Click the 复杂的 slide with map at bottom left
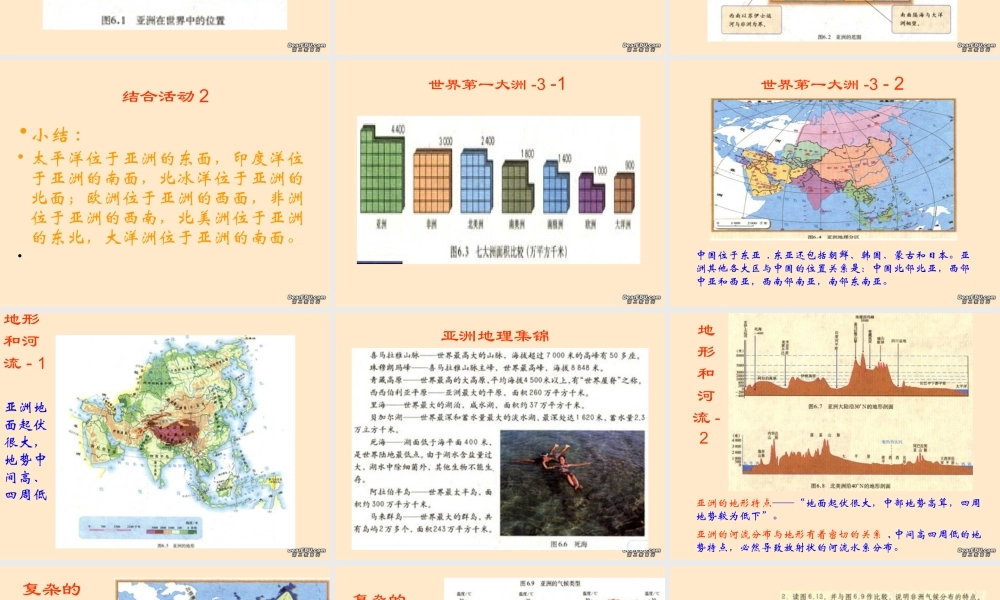 tap(165, 583)
